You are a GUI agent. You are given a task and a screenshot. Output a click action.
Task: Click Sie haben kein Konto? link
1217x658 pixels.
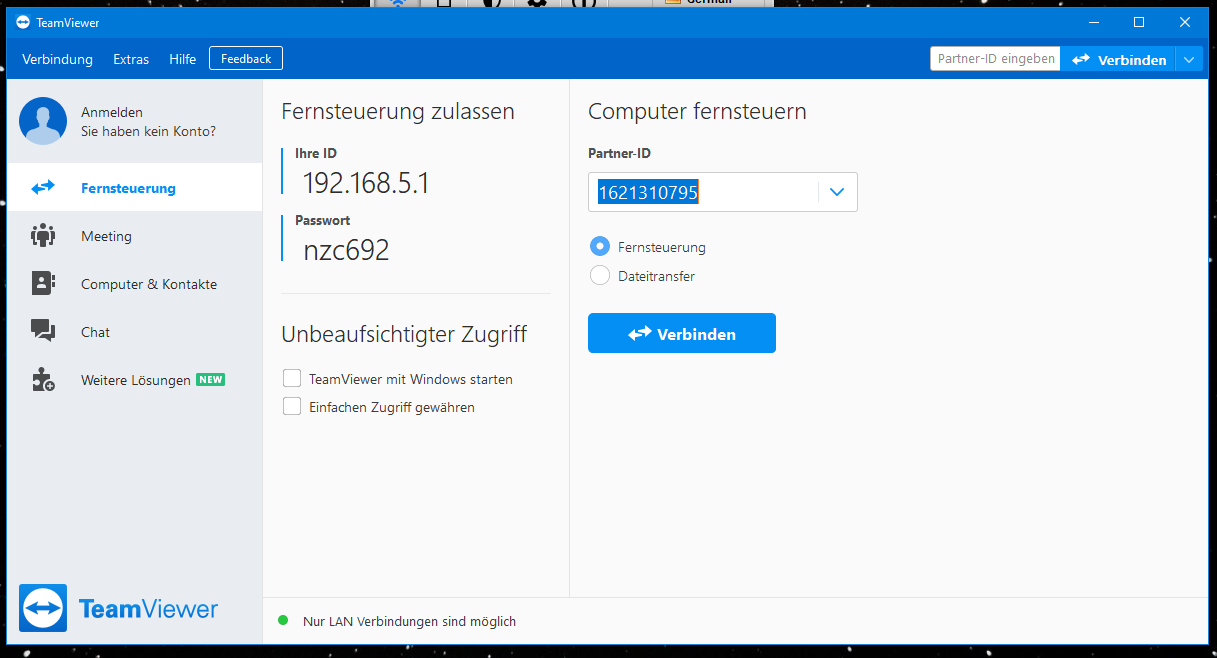[x=148, y=131]
